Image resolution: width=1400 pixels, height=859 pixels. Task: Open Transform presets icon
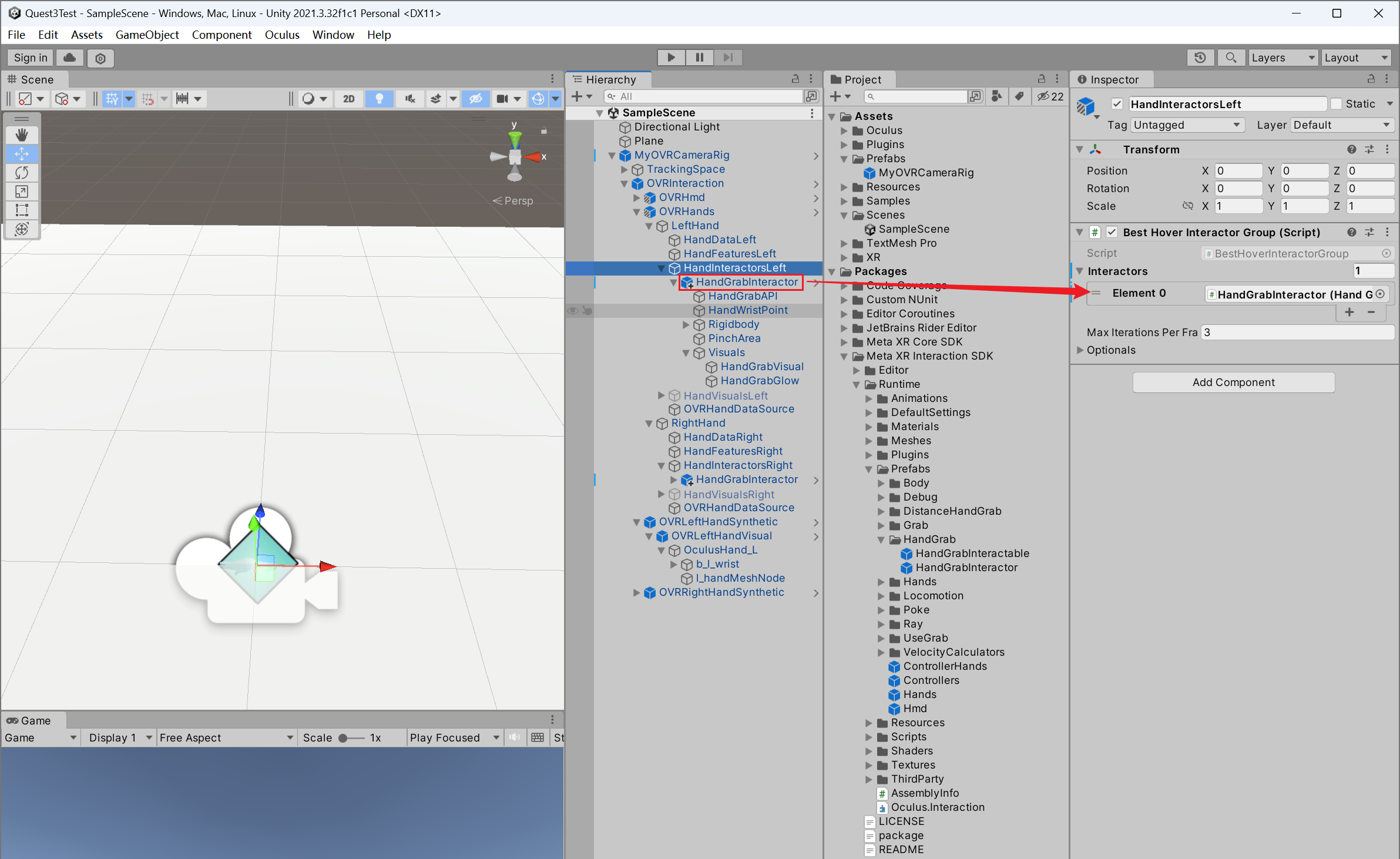click(1369, 149)
